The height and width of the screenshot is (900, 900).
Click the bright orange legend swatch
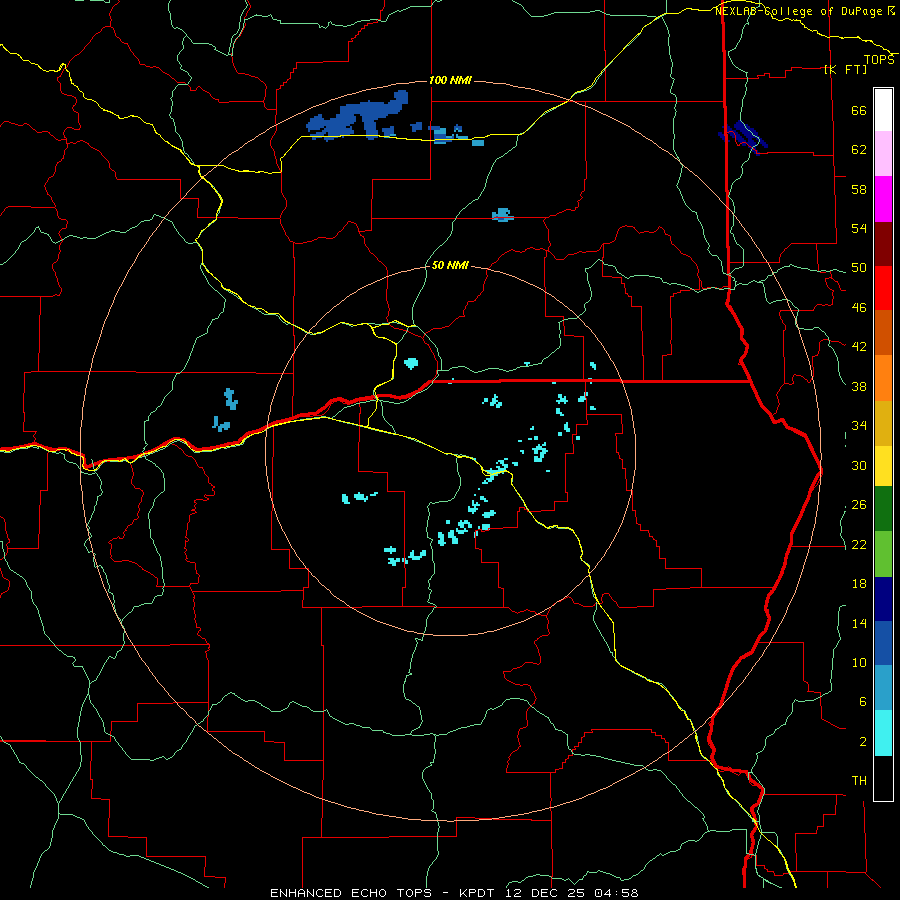coord(883,378)
